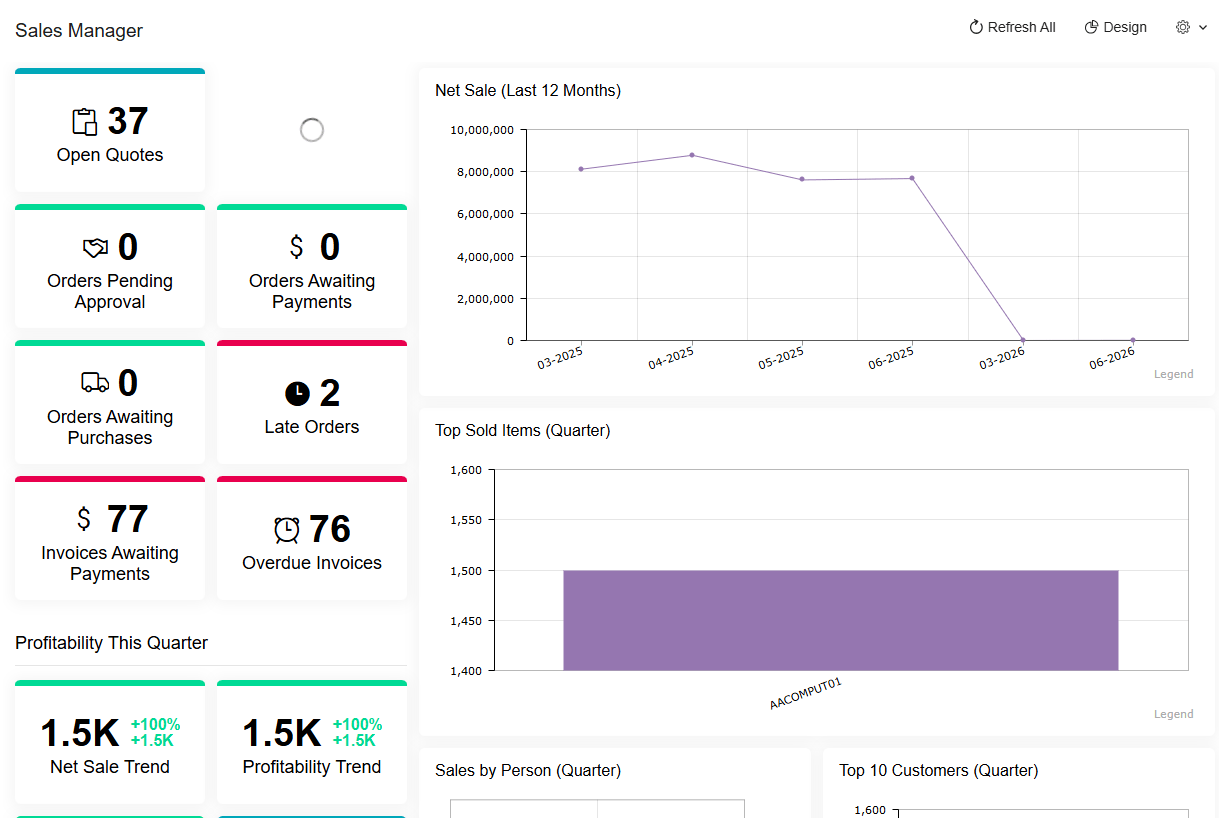This screenshot has height=818, width=1228.
Task: Click the 77 Invoices Awaiting Payments value
Action: point(128,519)
